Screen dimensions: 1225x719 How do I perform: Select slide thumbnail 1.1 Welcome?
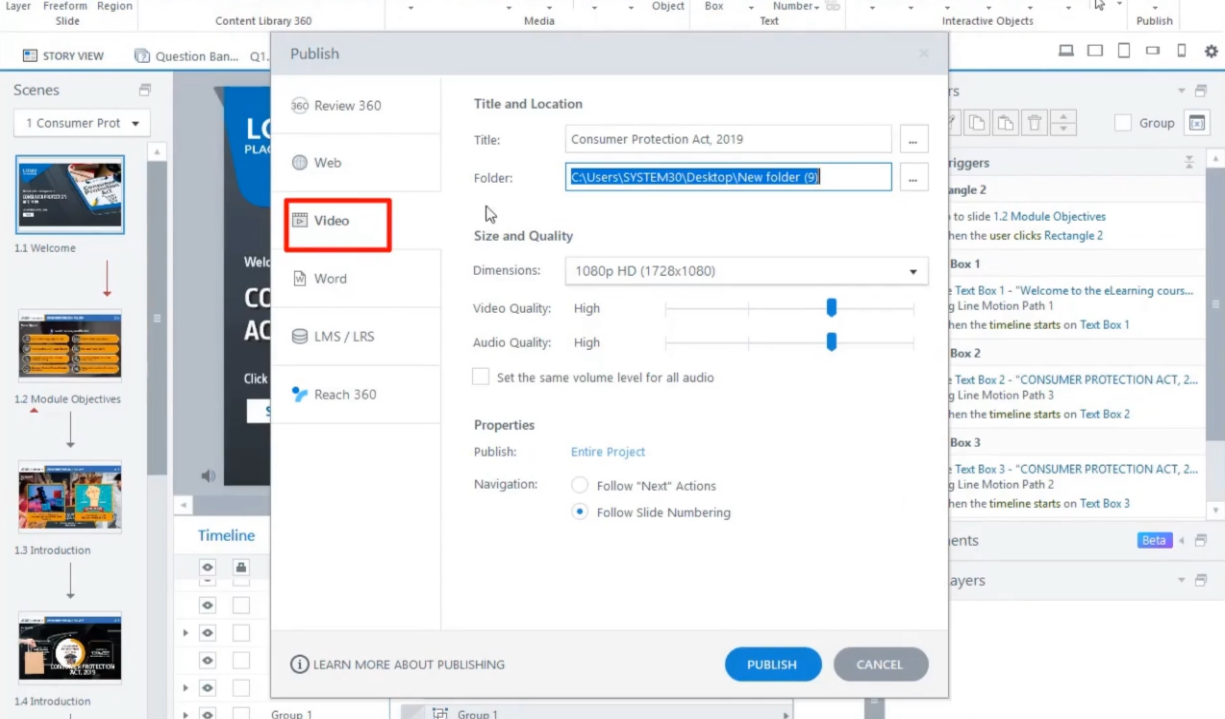click(70, 194)
